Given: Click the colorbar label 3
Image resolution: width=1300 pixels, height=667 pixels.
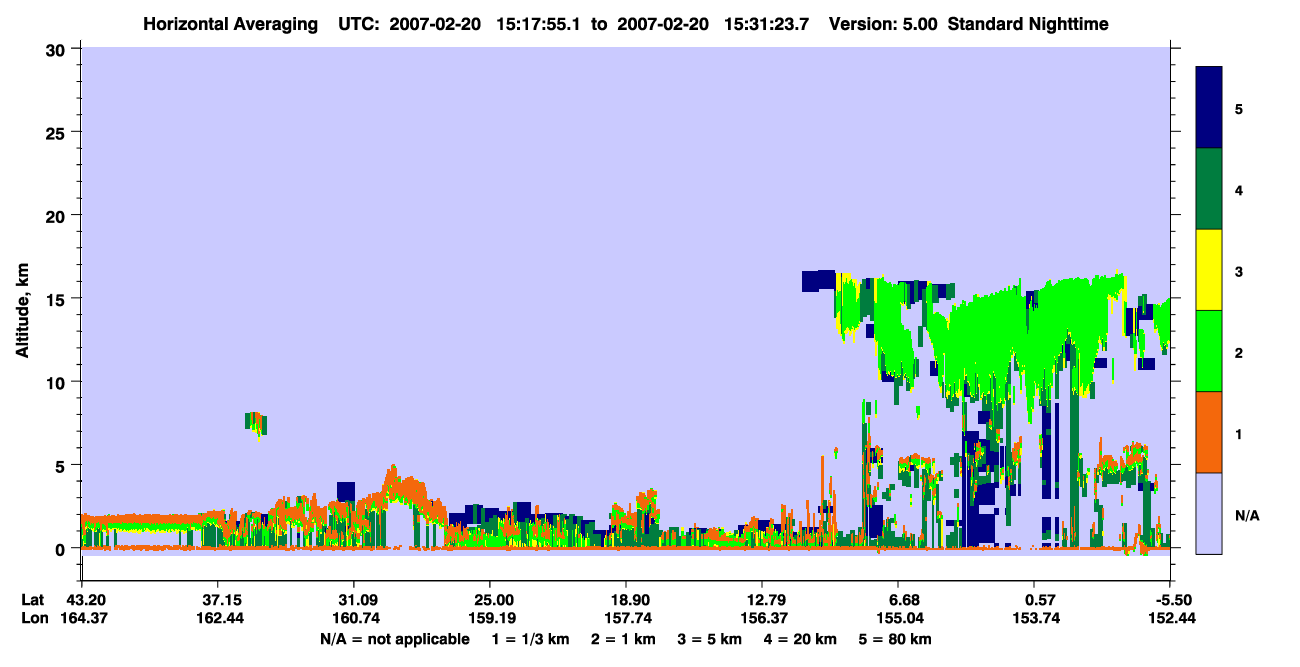Looking at the screenshot, I should tap(1238, 271).
